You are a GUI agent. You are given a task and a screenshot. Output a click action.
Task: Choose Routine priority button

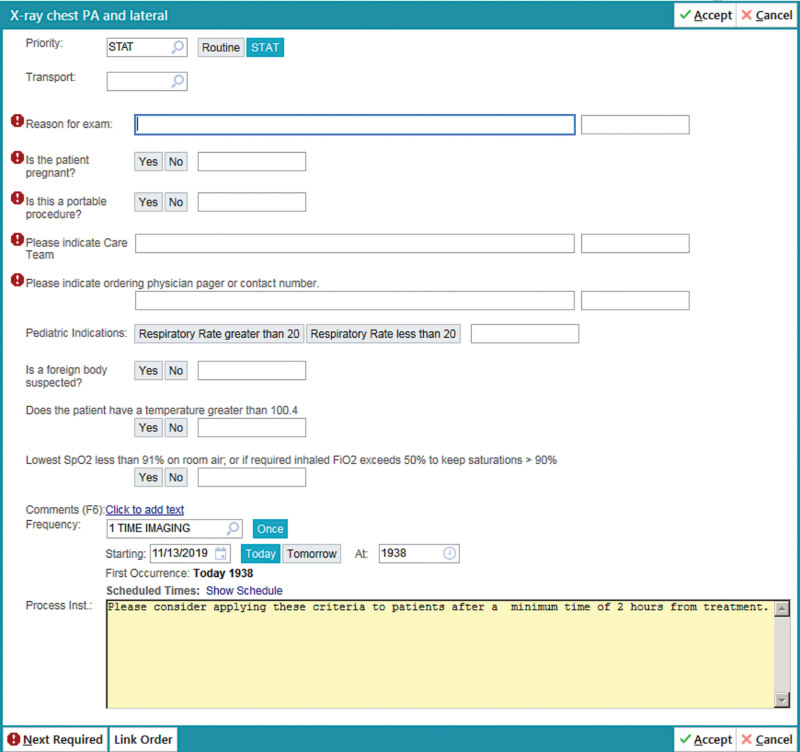[221, 47]
